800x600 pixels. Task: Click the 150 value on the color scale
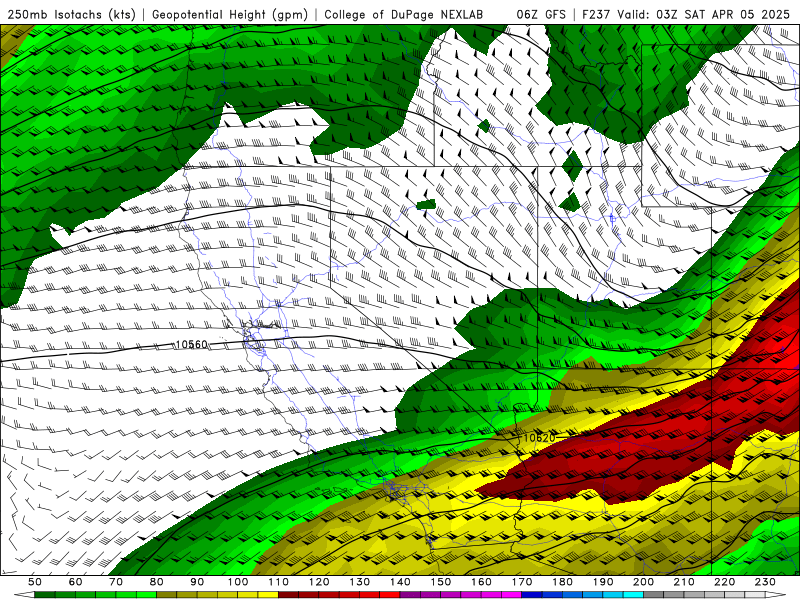441,582
